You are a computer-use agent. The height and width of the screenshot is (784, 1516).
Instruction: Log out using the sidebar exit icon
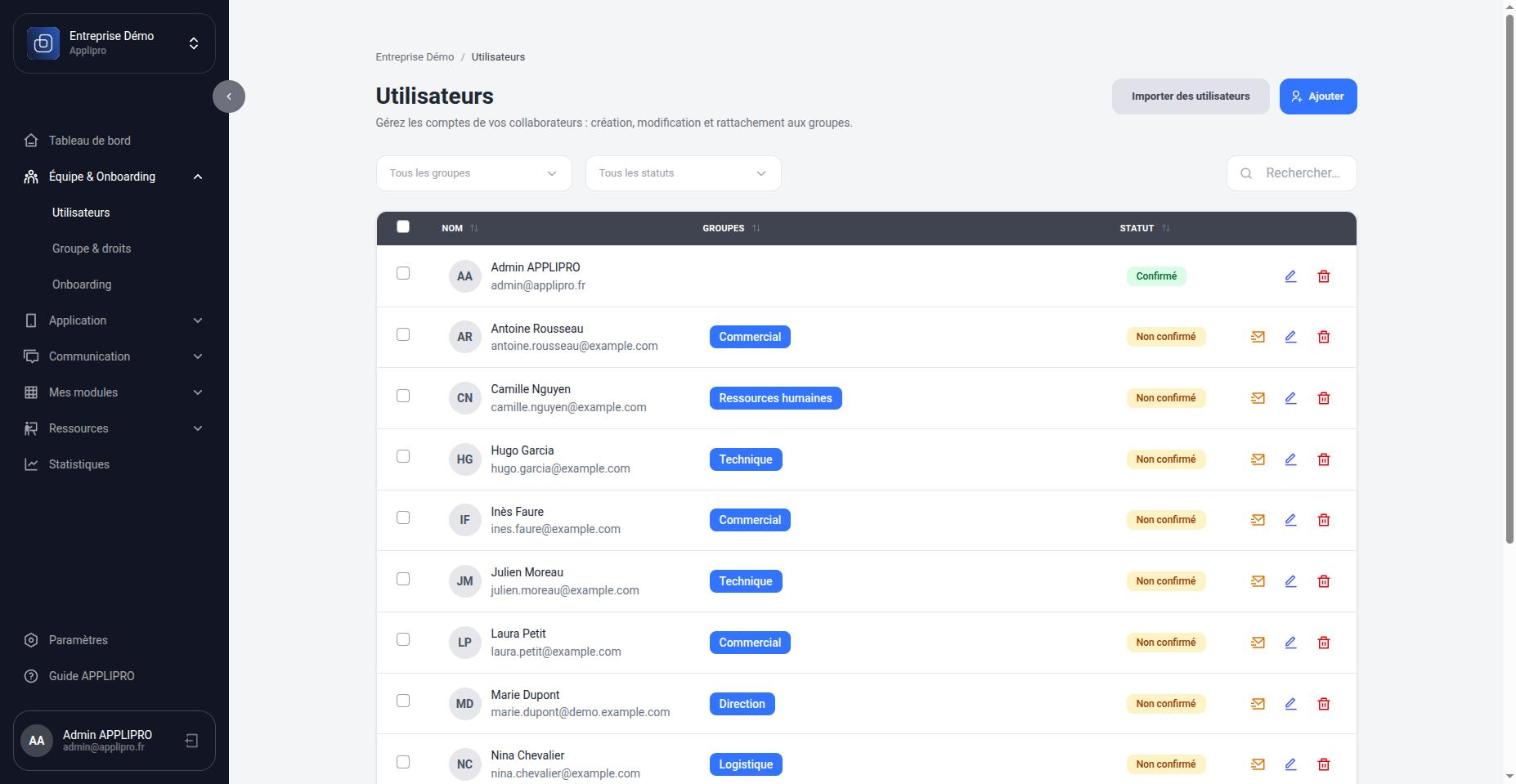point(192,741)
